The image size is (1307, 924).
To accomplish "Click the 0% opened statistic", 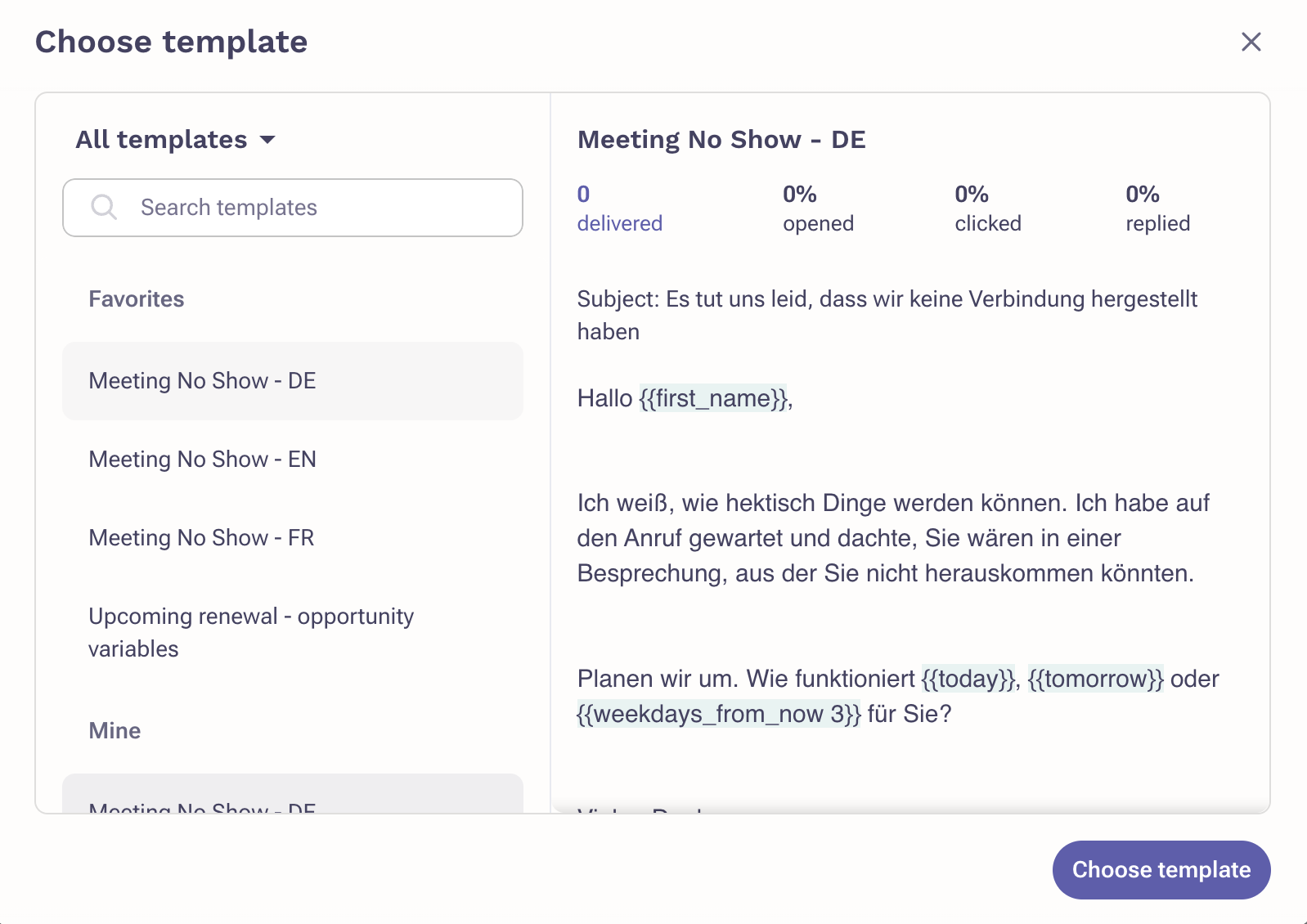I will 818,209.
